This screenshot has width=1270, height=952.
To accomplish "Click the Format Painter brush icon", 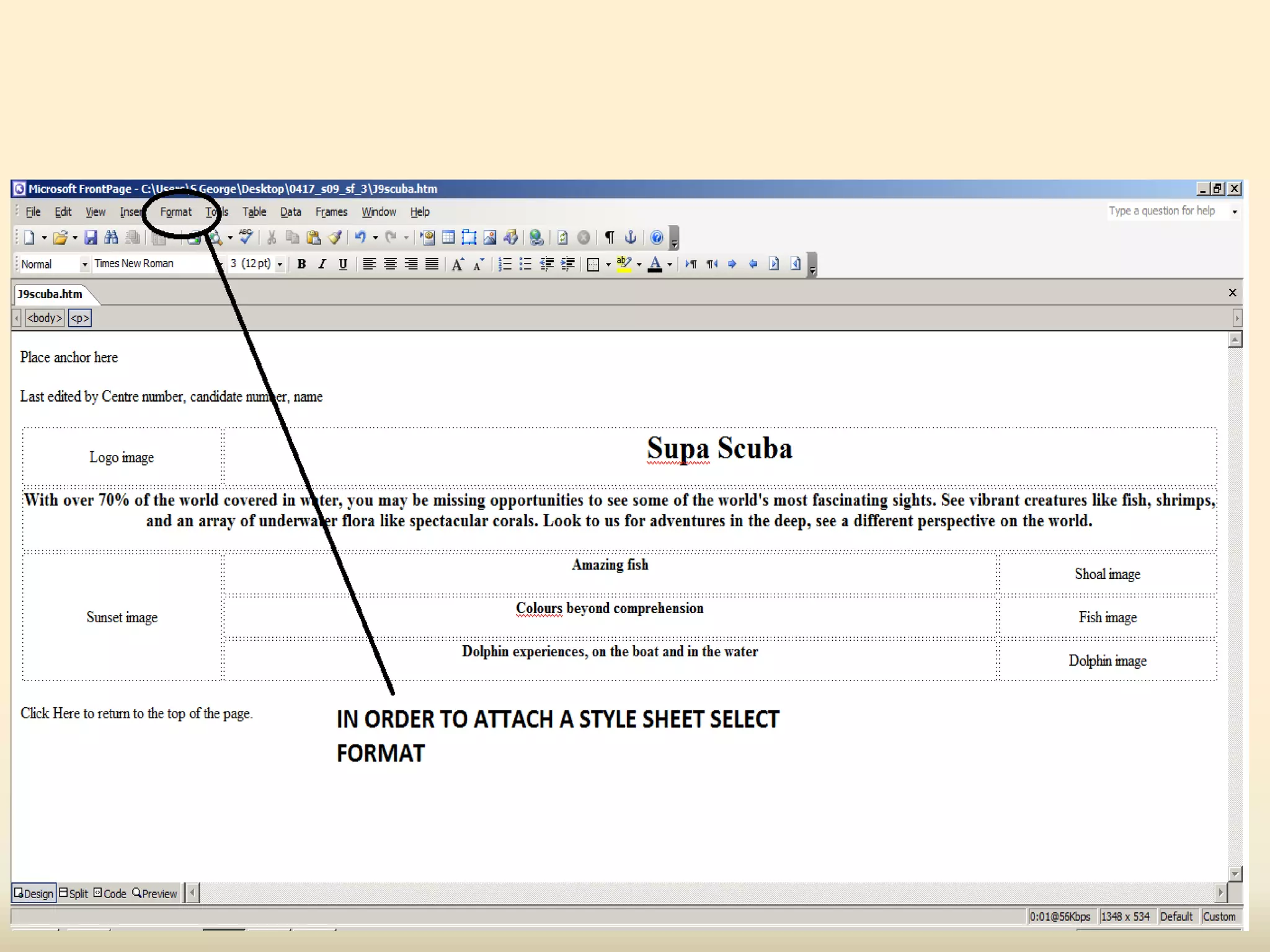I will (335, 237).
